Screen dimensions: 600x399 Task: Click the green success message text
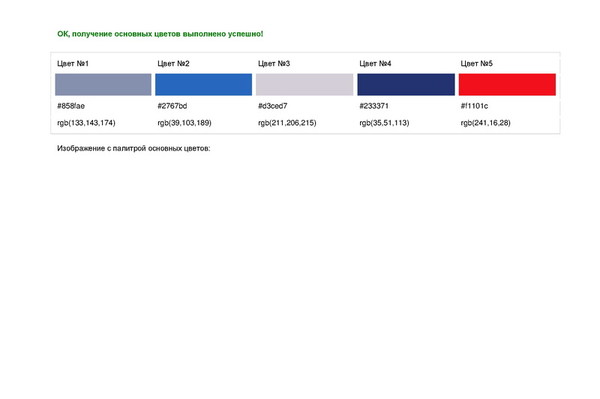tap(160, 34)
